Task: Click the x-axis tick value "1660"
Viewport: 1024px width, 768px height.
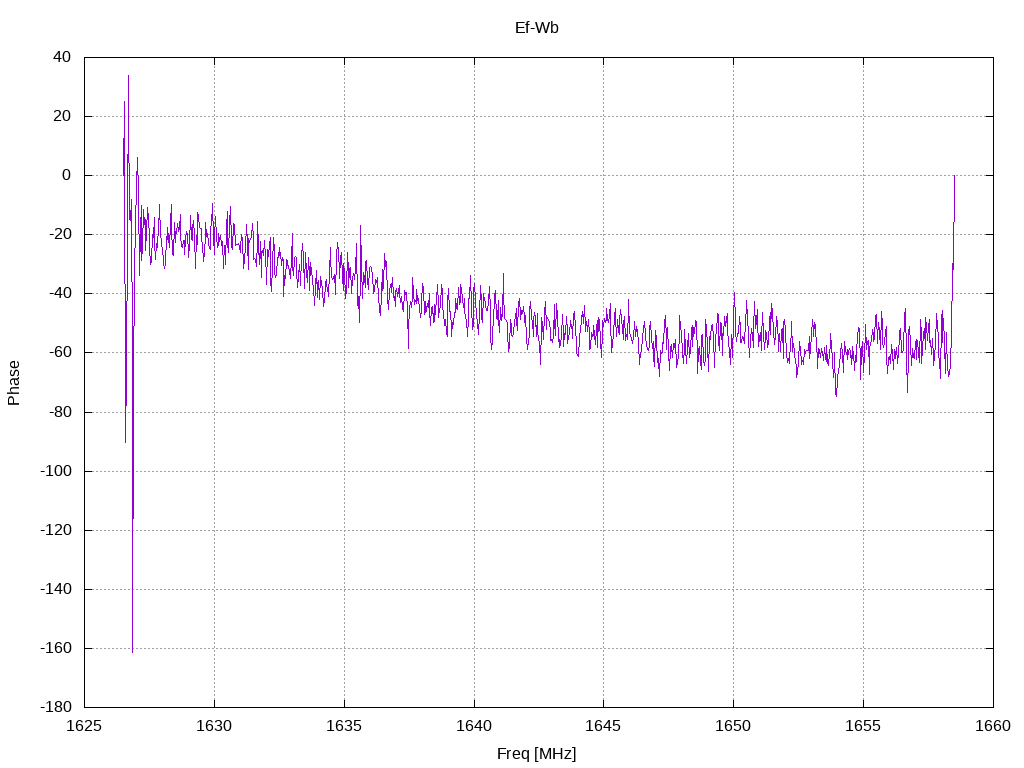Action: tap(993, 726)
